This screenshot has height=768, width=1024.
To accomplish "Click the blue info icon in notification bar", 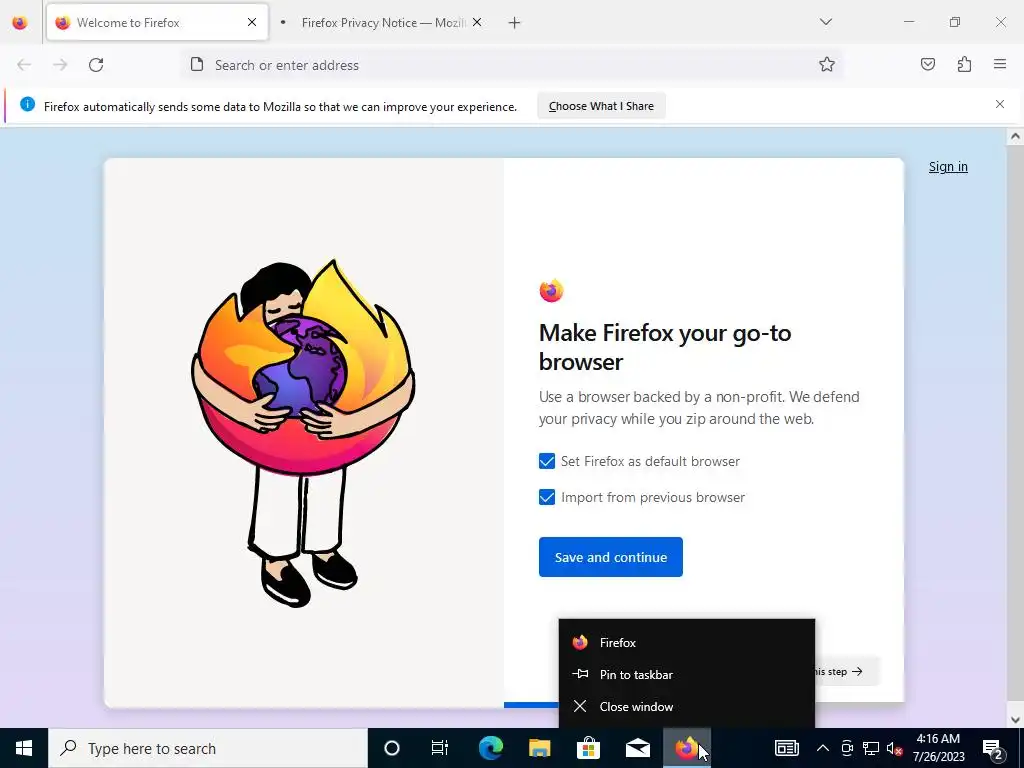I will click(27, 104).
